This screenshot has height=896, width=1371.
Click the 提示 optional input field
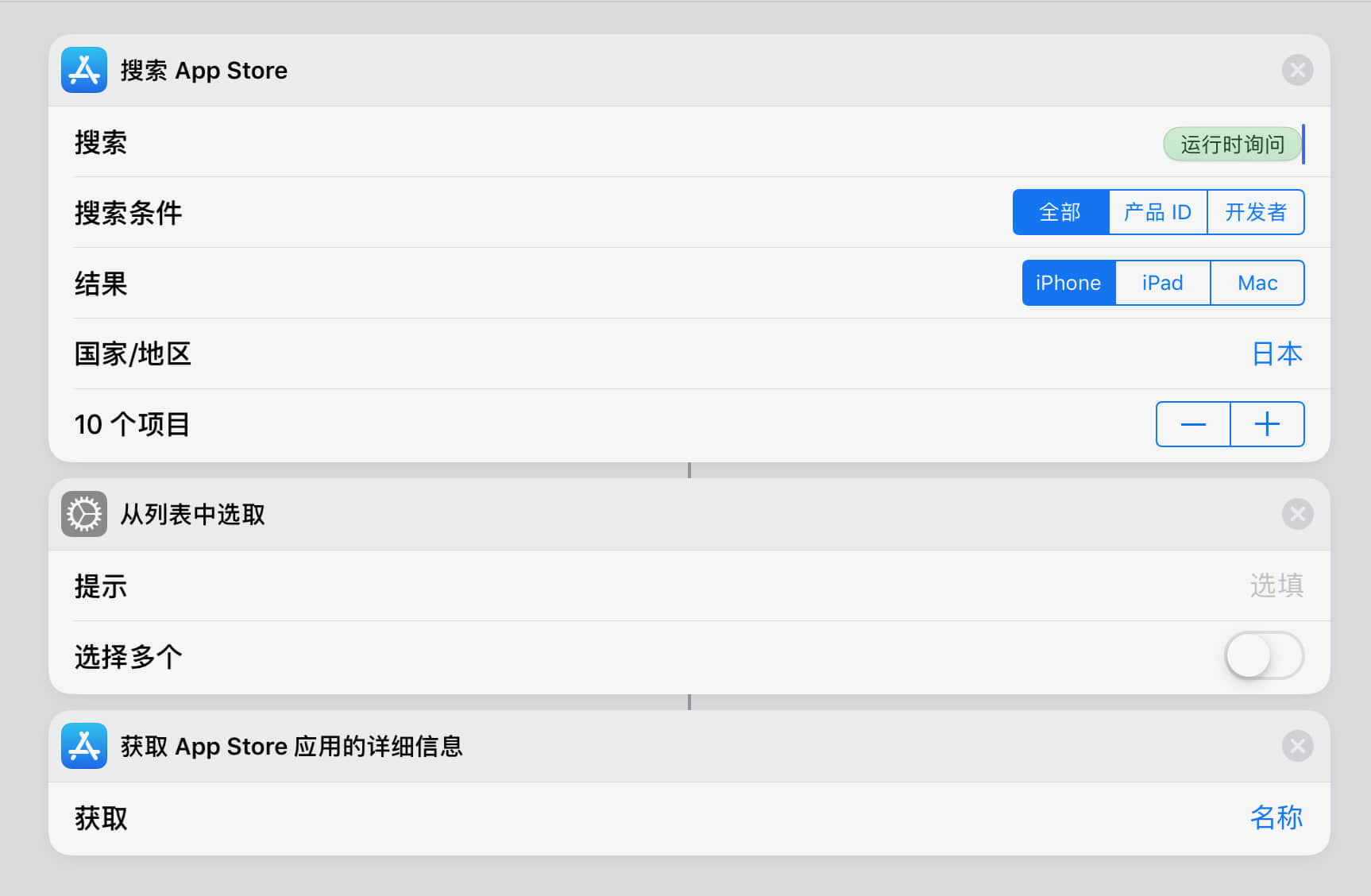[1276, 585]
